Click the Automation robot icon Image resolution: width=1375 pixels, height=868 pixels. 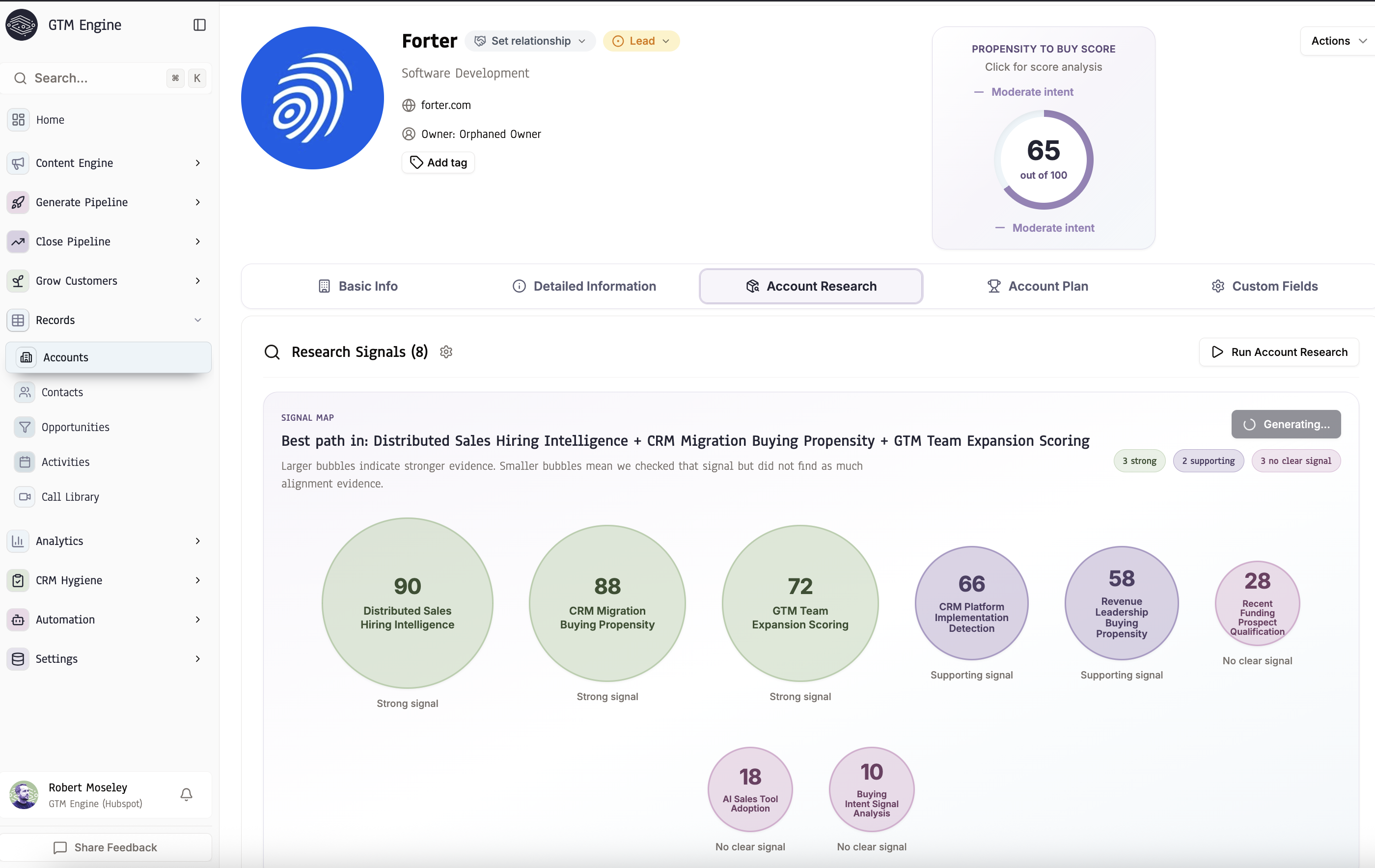tap(18, 619)
